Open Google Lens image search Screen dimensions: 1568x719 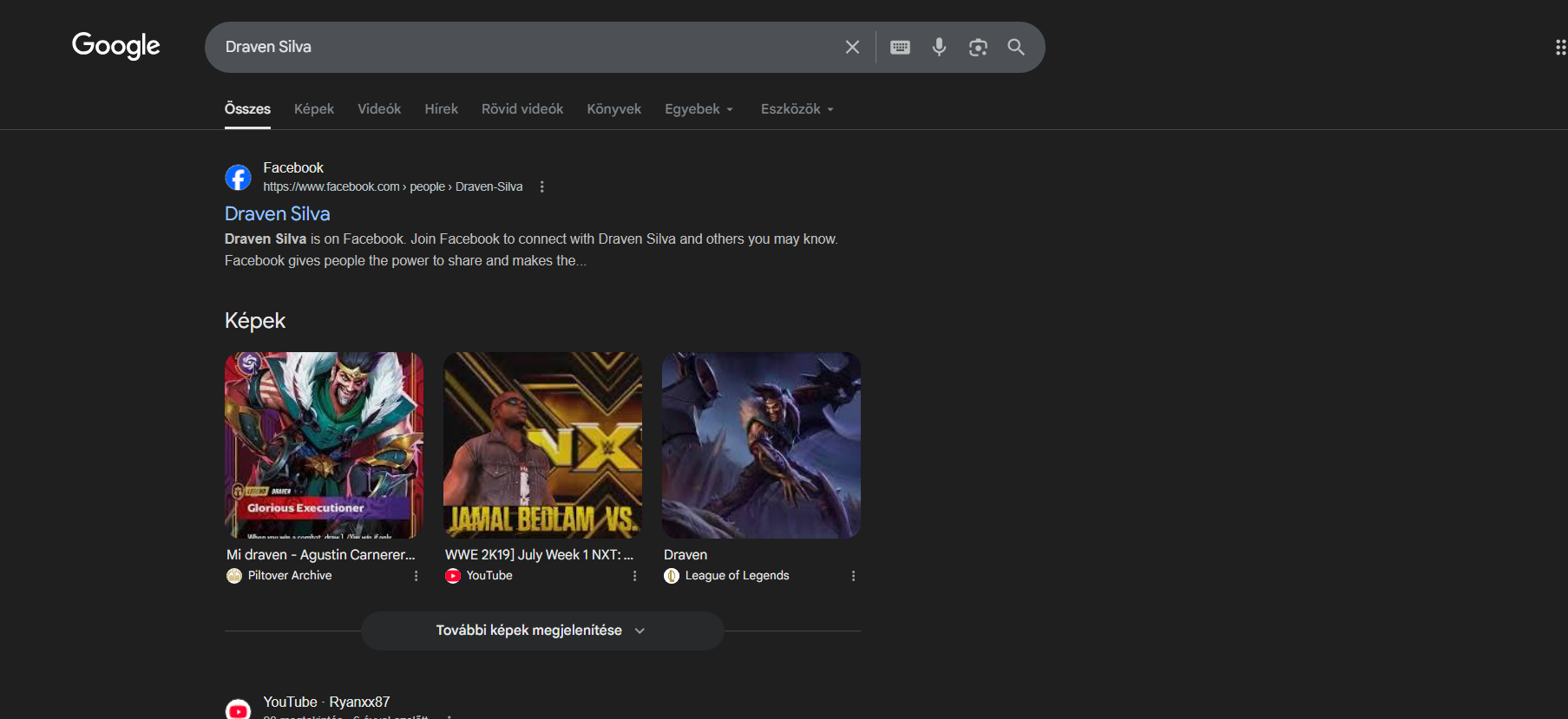click(x=978, y=47)
